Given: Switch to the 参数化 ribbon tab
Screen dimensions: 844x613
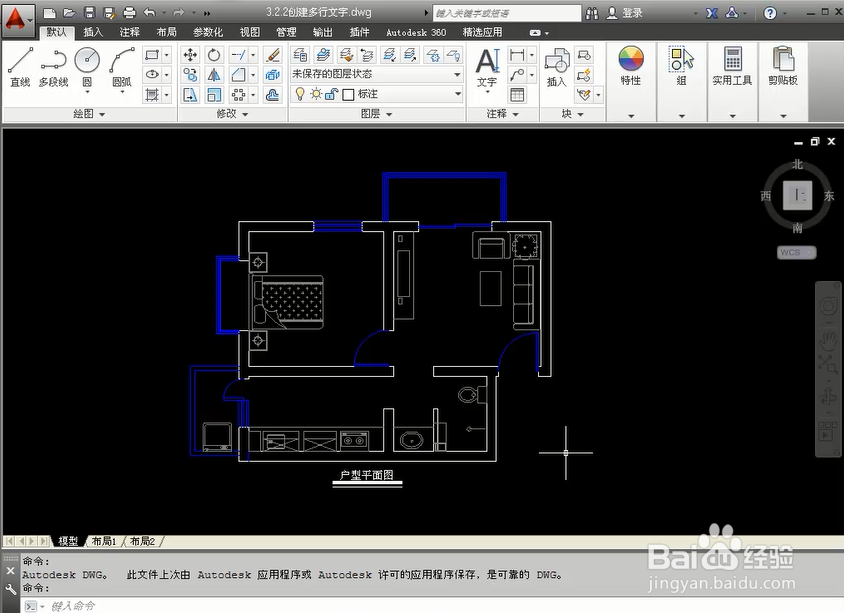Looking at the screenshot, I should tap(207, 31).
